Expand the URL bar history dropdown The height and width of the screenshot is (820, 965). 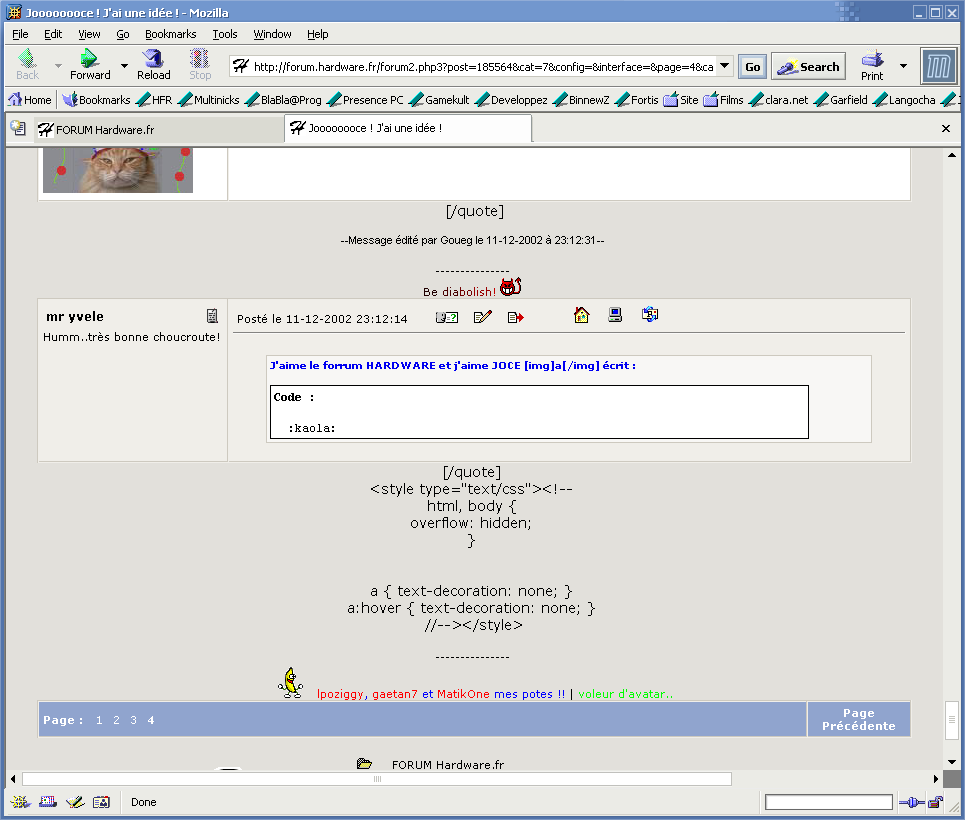coord(725,67)
